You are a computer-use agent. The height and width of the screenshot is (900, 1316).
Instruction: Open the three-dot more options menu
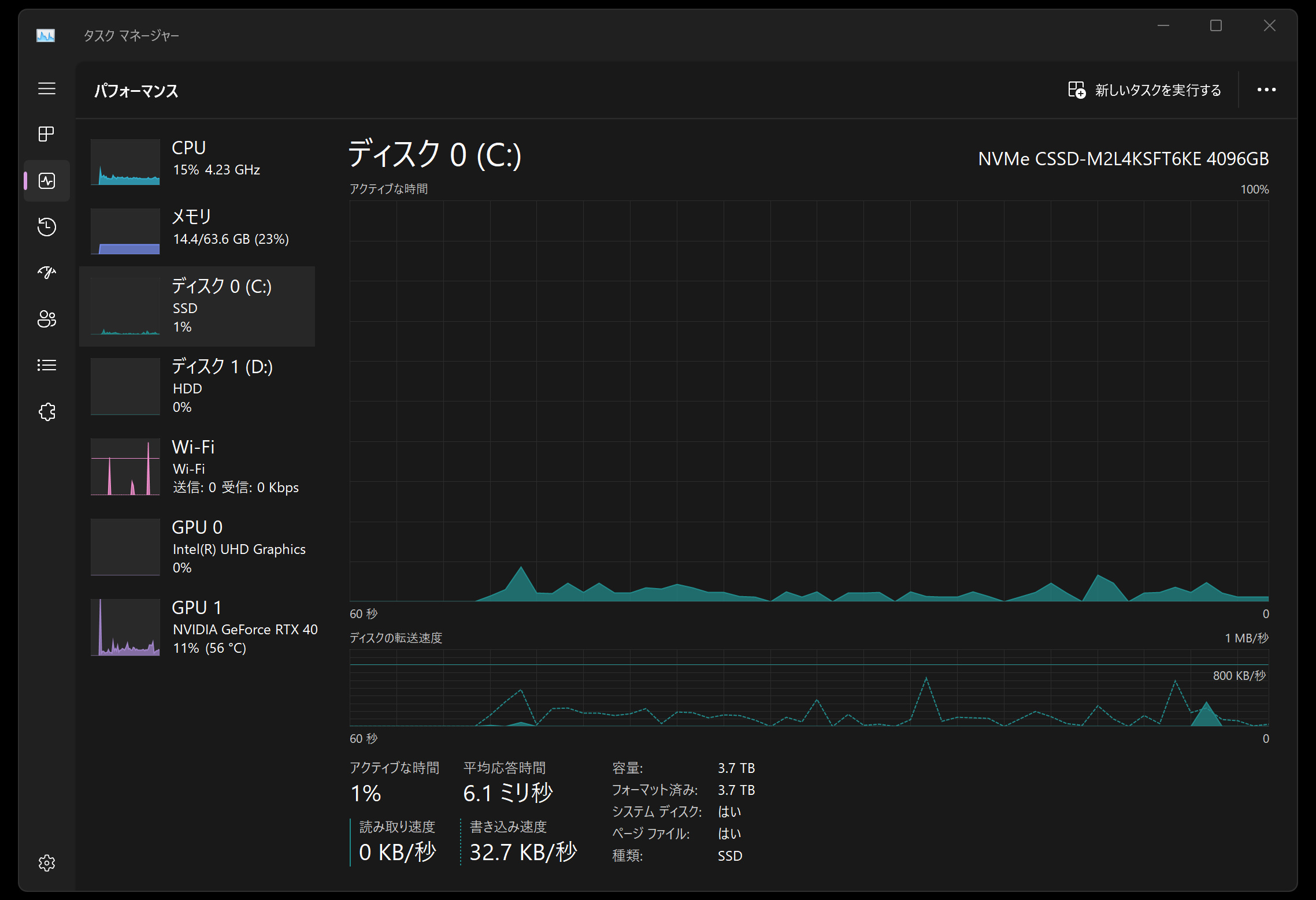pyautogui.click(x=1266, y=90)
